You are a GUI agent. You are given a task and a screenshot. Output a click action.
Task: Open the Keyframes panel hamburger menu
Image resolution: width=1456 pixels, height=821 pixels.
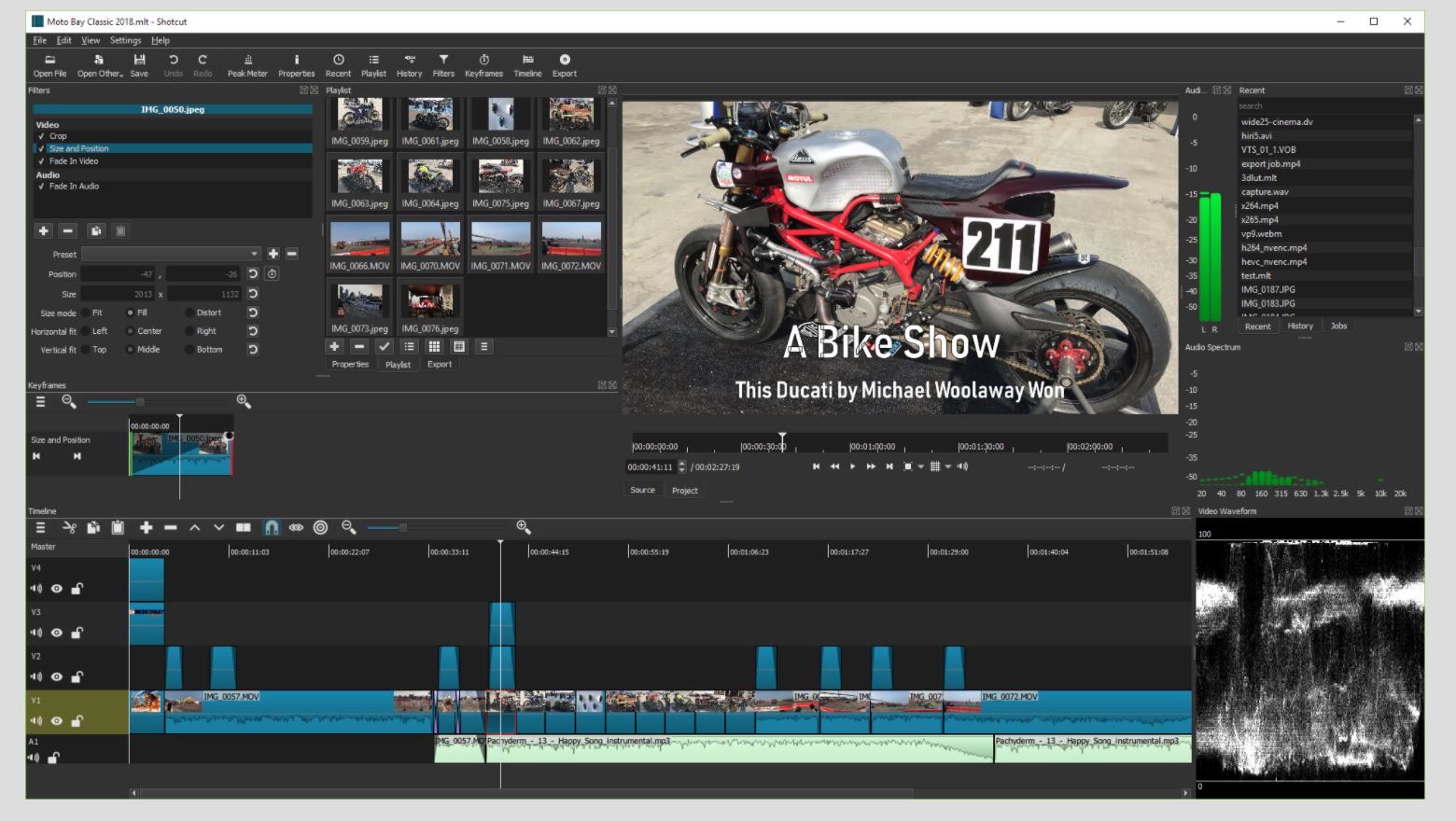point(40,401)
